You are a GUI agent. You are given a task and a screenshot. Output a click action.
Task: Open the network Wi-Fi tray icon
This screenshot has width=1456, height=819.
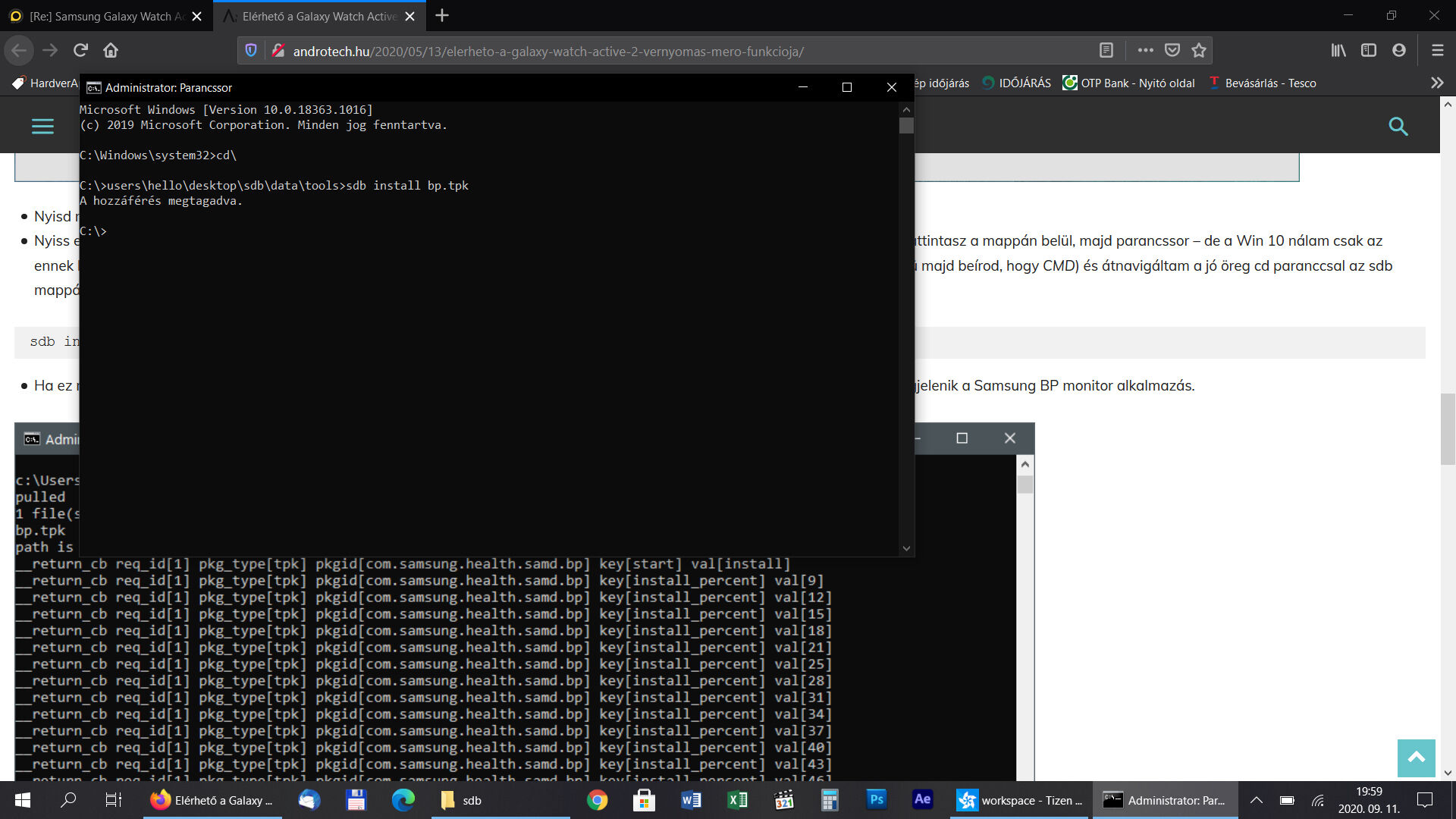[1318, 800]
